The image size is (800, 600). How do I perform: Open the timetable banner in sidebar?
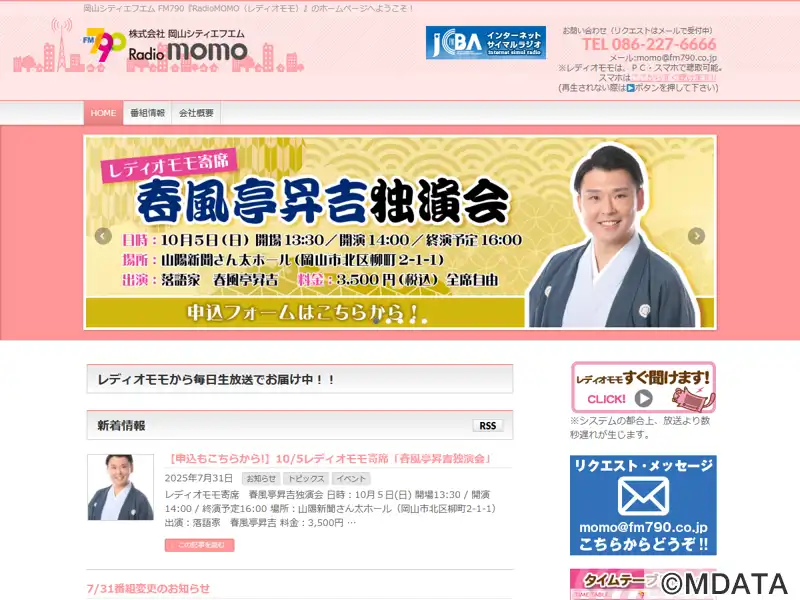(643, 584)
